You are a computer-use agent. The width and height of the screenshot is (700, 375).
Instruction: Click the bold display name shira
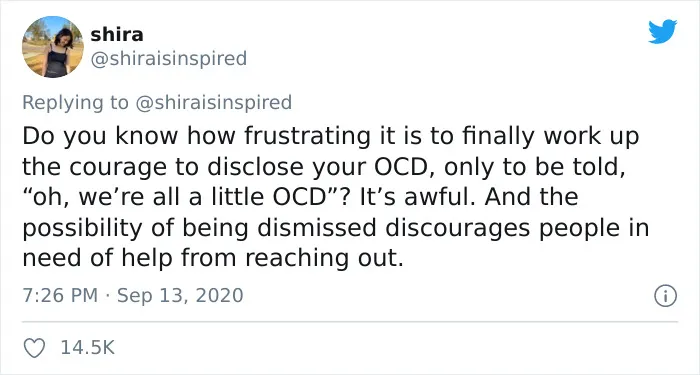pos(117,35)
